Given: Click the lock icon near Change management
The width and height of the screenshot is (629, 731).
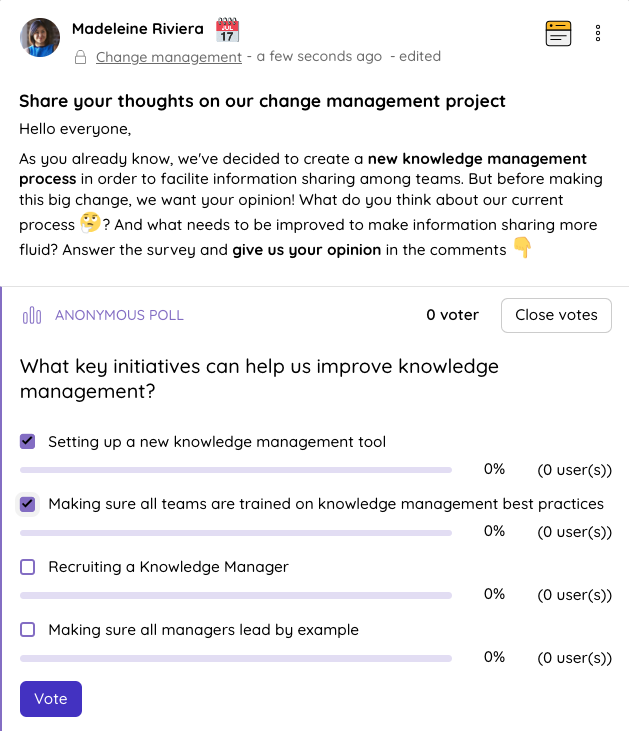Looking at the screenshot, I should pos(81,58).
